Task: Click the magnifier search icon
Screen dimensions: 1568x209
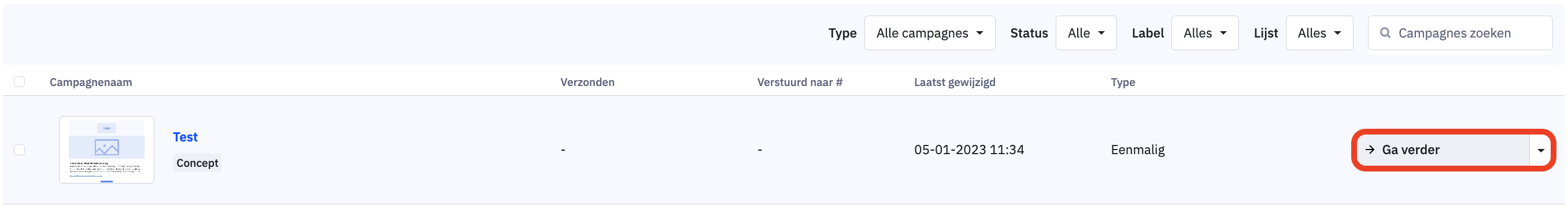Action: [x=1385, y=33]
